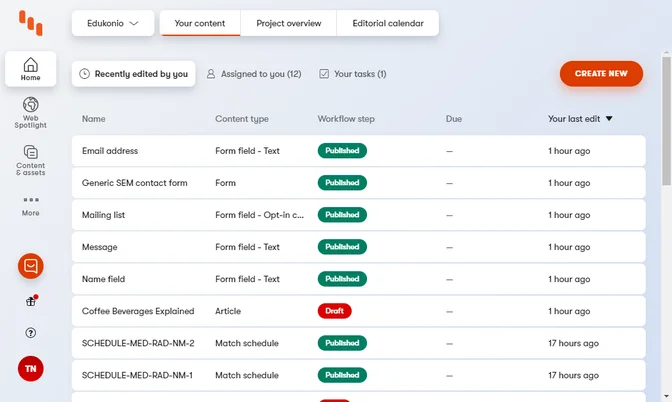
Task: Show the Your tasks (1) list
Action: [352, 74]
